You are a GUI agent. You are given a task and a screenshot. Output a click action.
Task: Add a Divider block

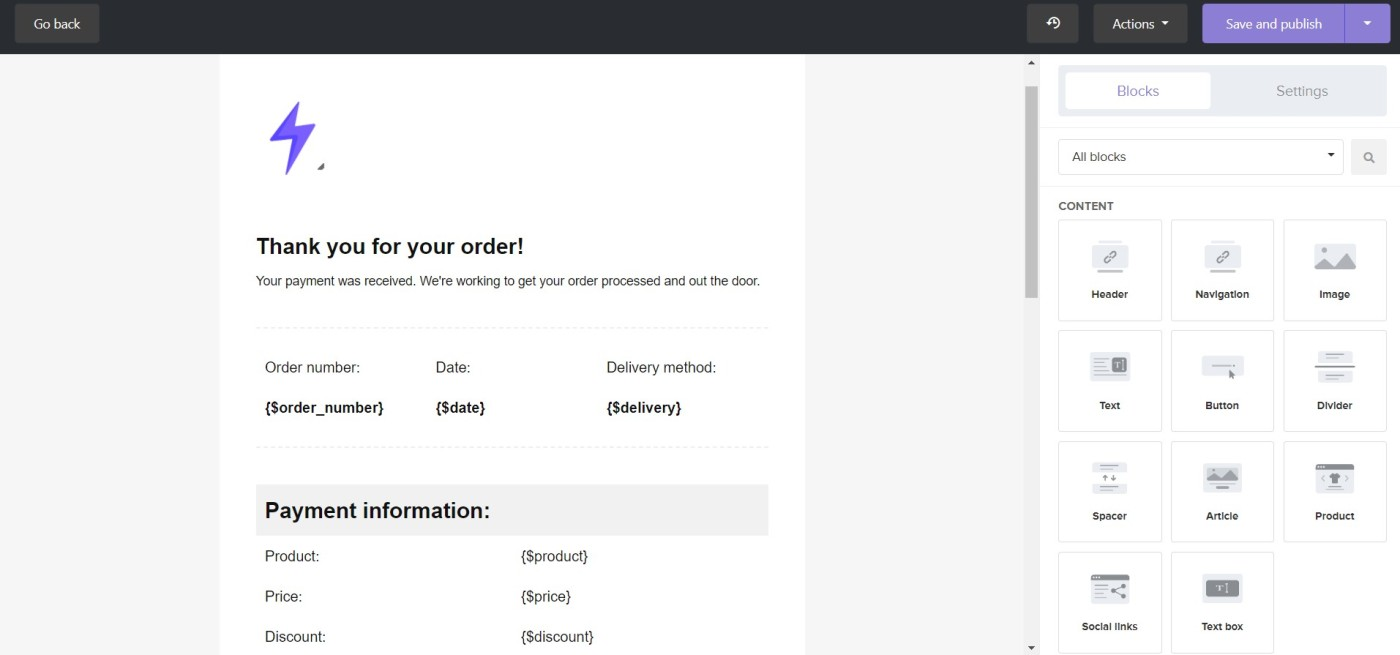pos(1334,381)
